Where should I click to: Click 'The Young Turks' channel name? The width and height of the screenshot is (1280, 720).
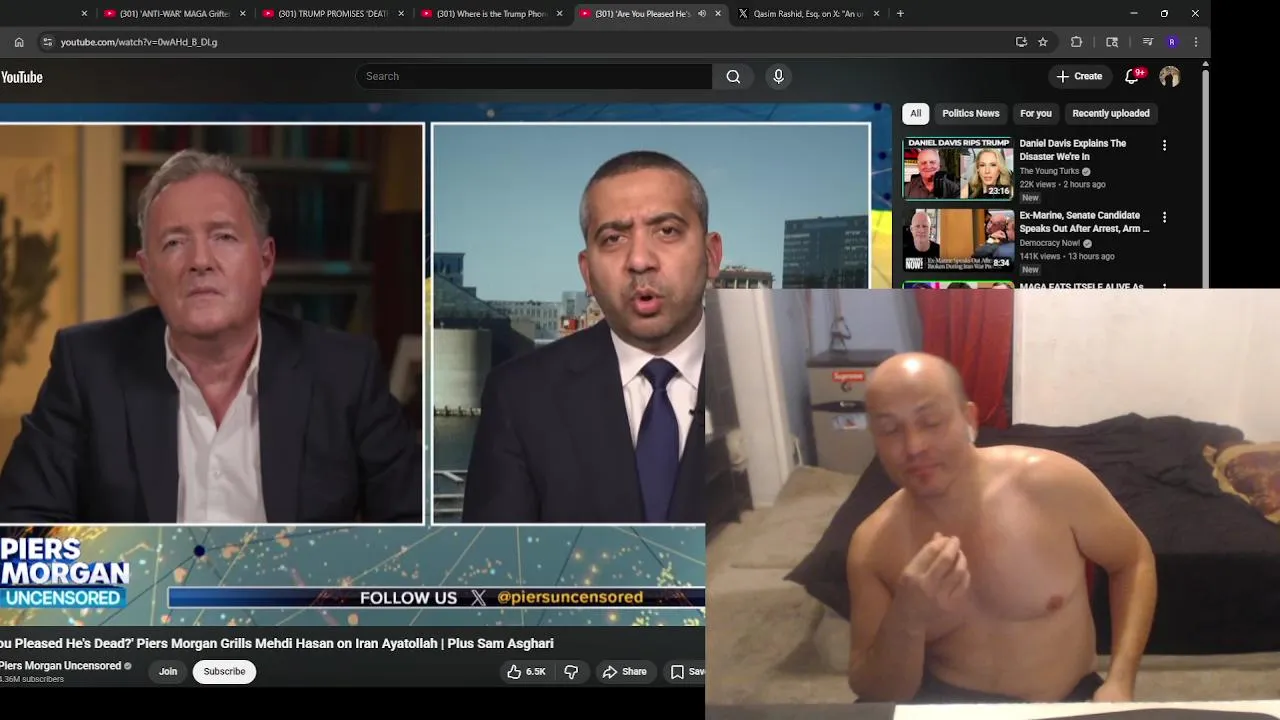click(x=1049, y=171)
